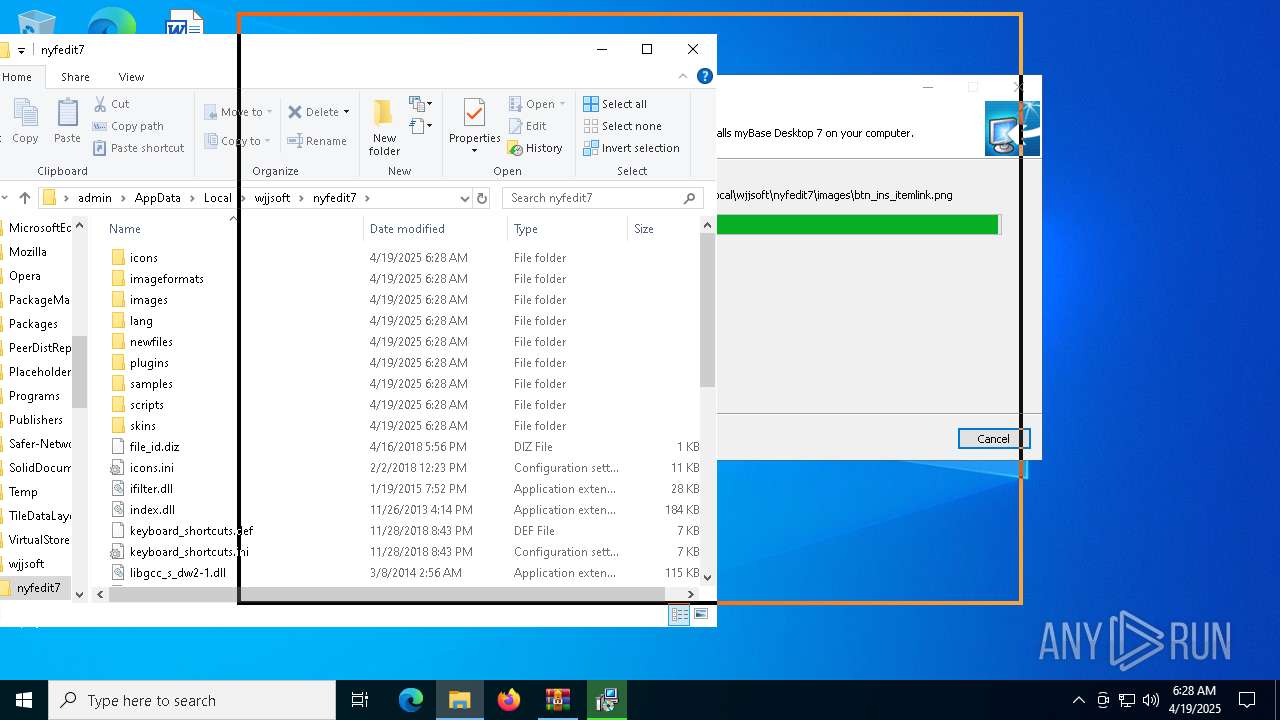Click Select all in ribbon
Screen dimensions: 1280x720
pyautogui.click(x=615, y=104)
